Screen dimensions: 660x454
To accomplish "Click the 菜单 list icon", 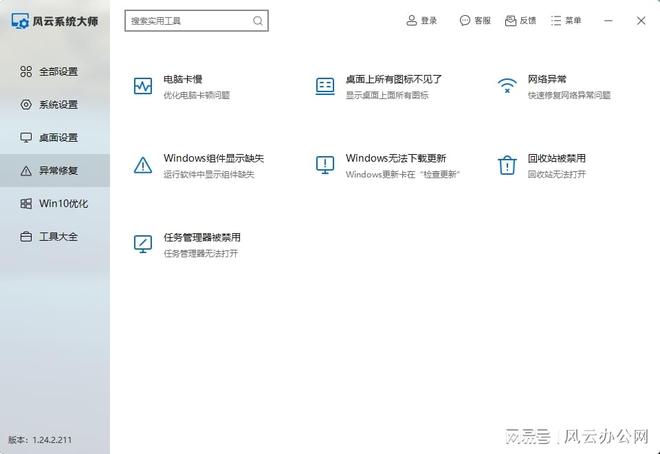I will click(556, 20).
